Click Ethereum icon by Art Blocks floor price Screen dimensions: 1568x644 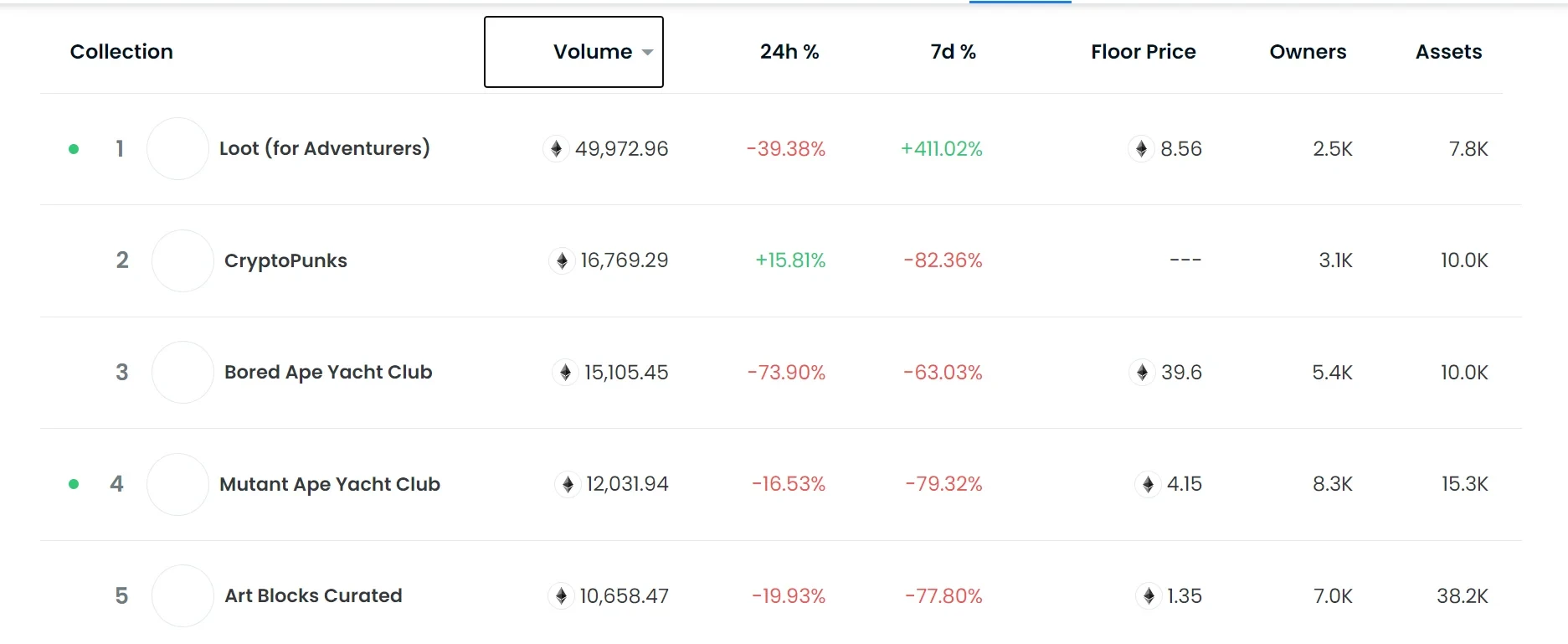point(1149,596)
